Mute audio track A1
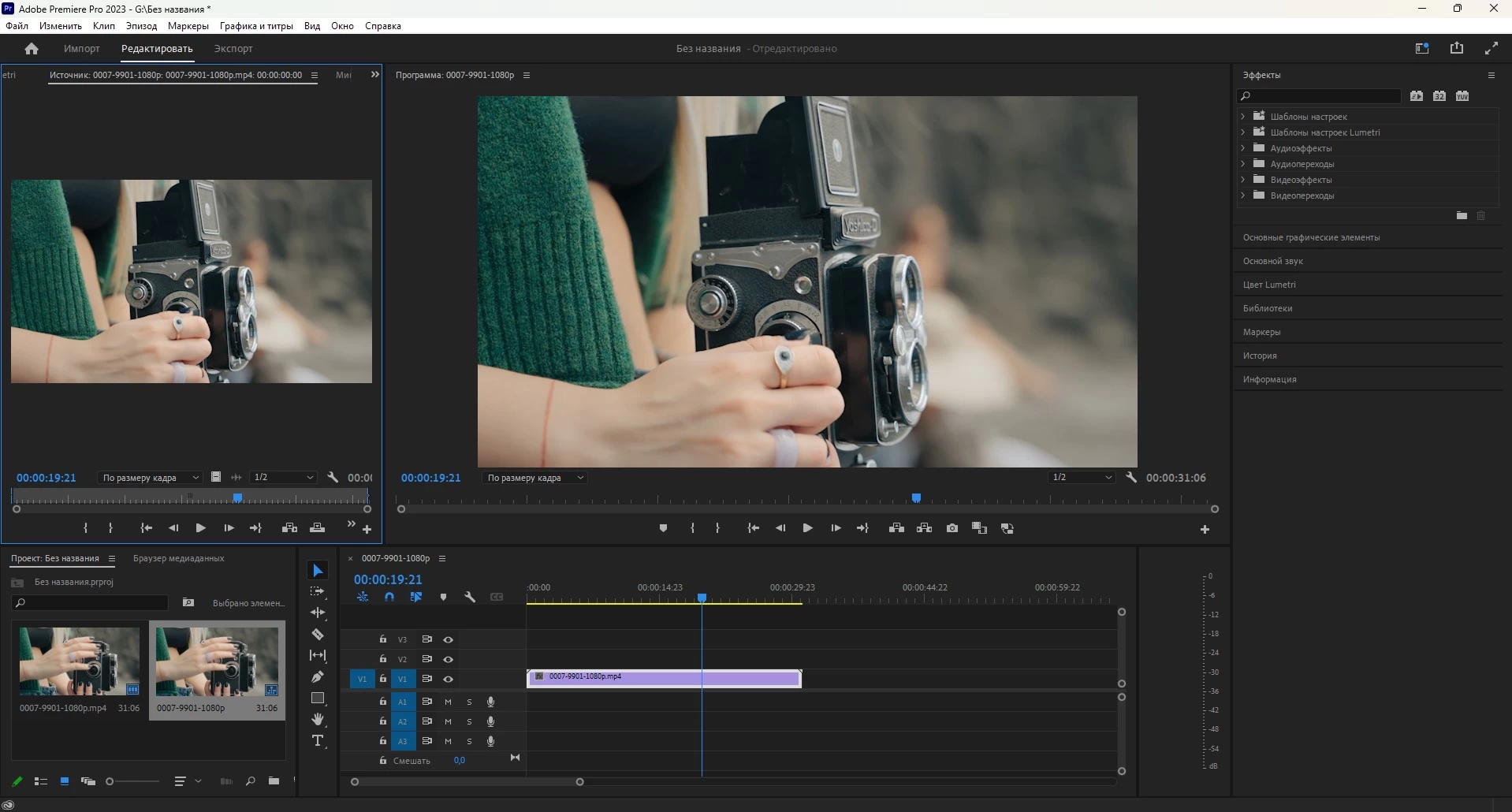The height and width of the screenshot is (812, 1512). coord(448,702)
